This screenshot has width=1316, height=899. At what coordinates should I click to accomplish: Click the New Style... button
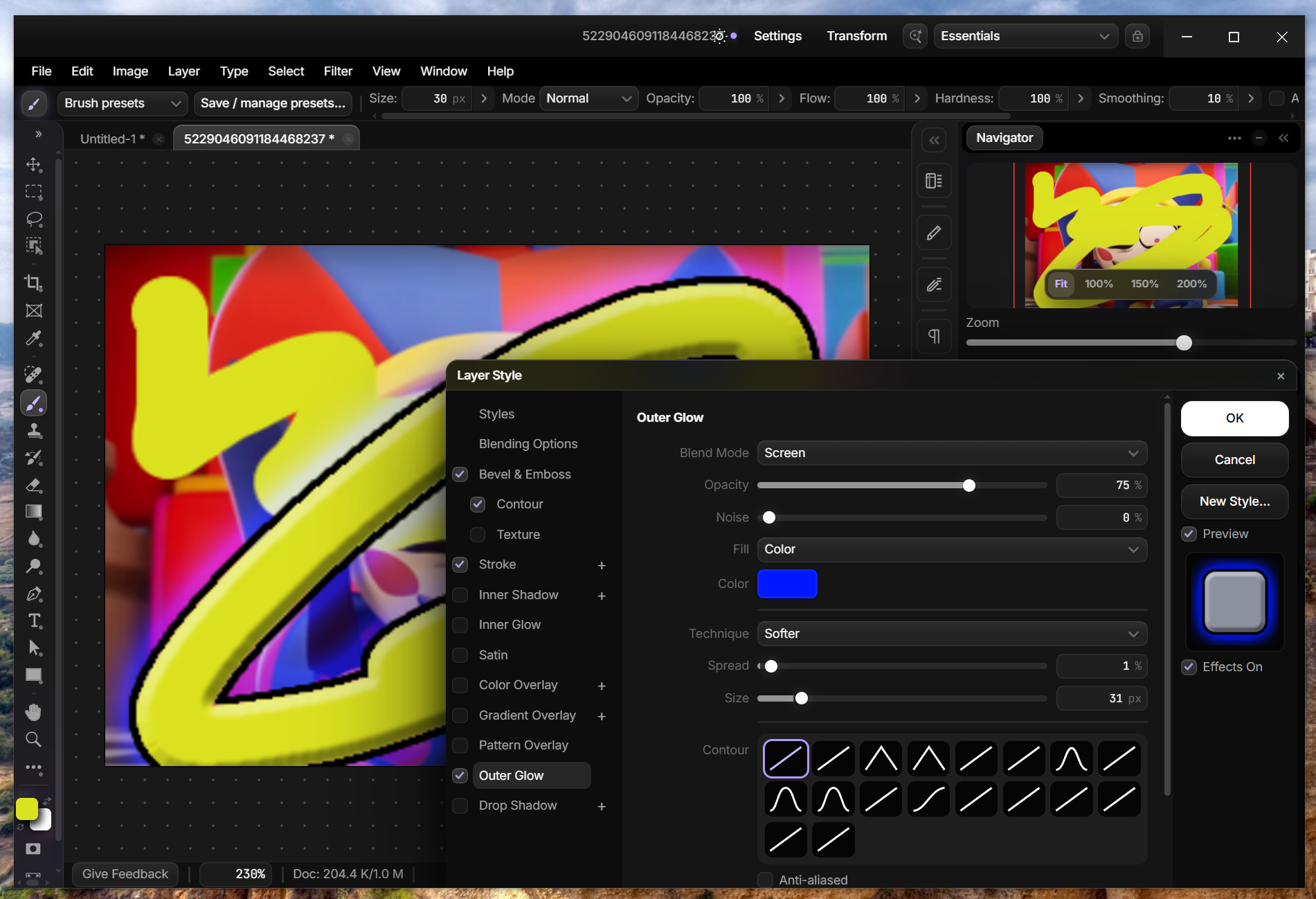1234,501
